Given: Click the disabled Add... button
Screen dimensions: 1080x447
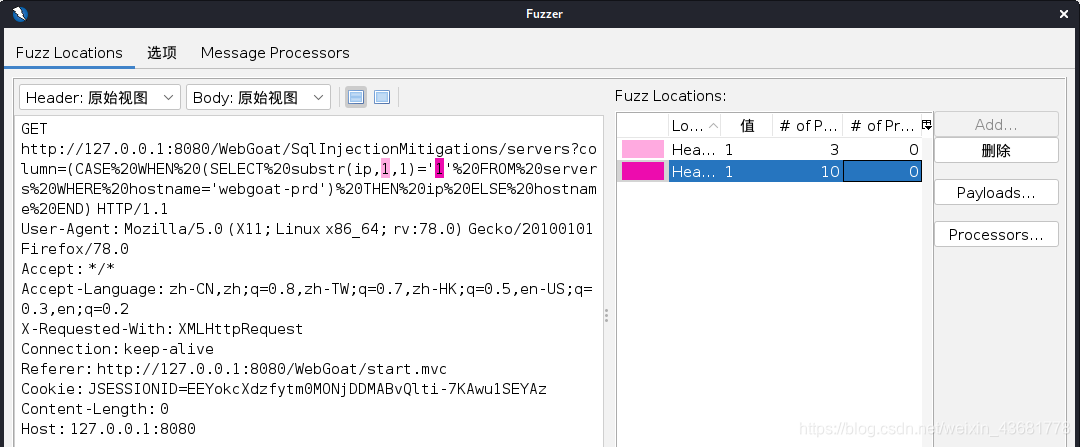Looking at the screenshot, I should click(x=996, y=125).
